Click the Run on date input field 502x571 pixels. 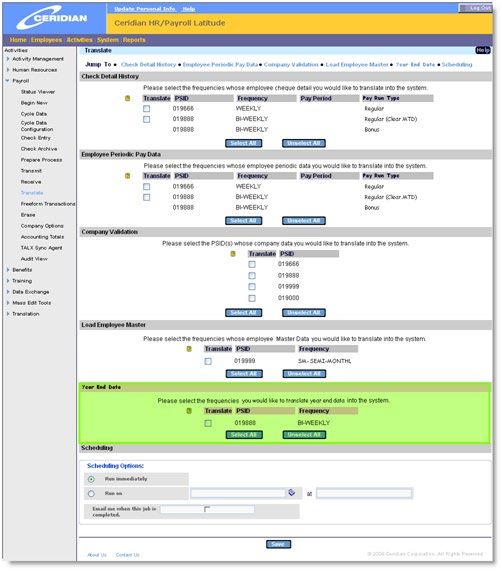pos(238,493)
